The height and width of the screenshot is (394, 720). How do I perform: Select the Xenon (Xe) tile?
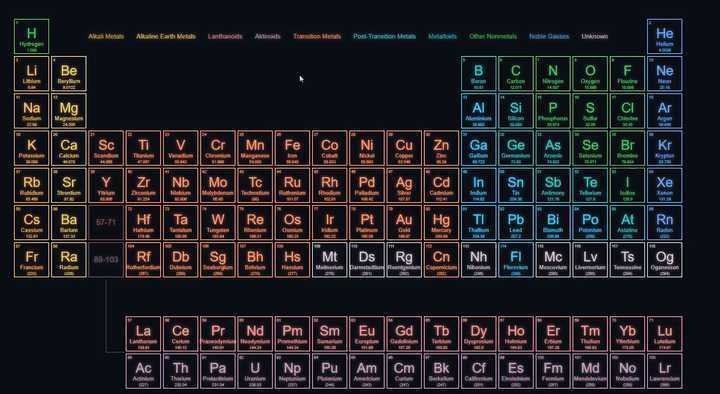664,186
